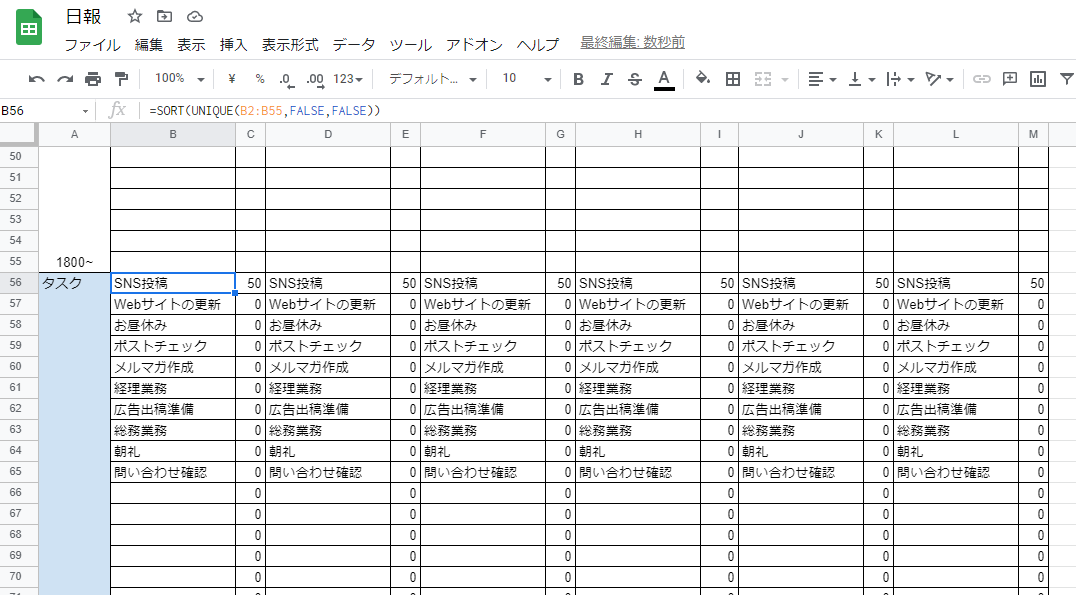Click merge cells icon

click(x=763, y=79)
